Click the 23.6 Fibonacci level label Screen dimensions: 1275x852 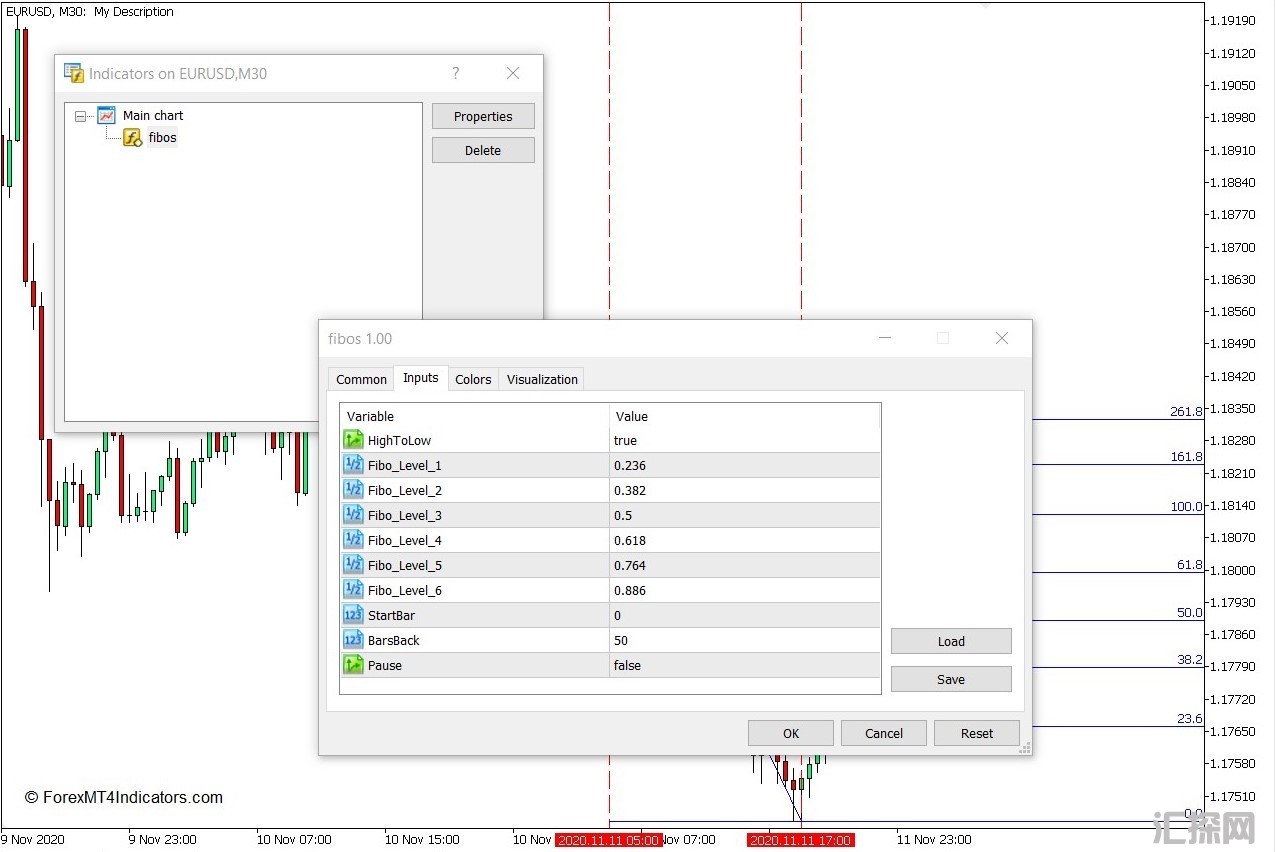coord(1190,719)
